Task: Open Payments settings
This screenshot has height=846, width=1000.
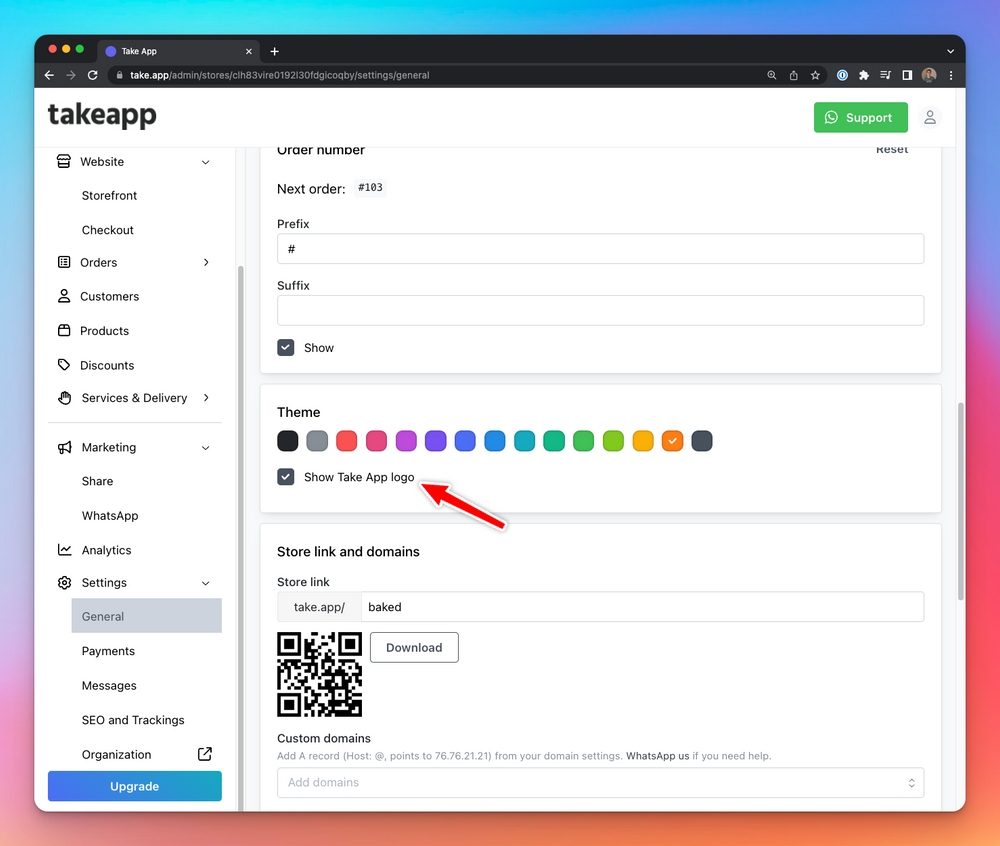Action: [108, 651]
